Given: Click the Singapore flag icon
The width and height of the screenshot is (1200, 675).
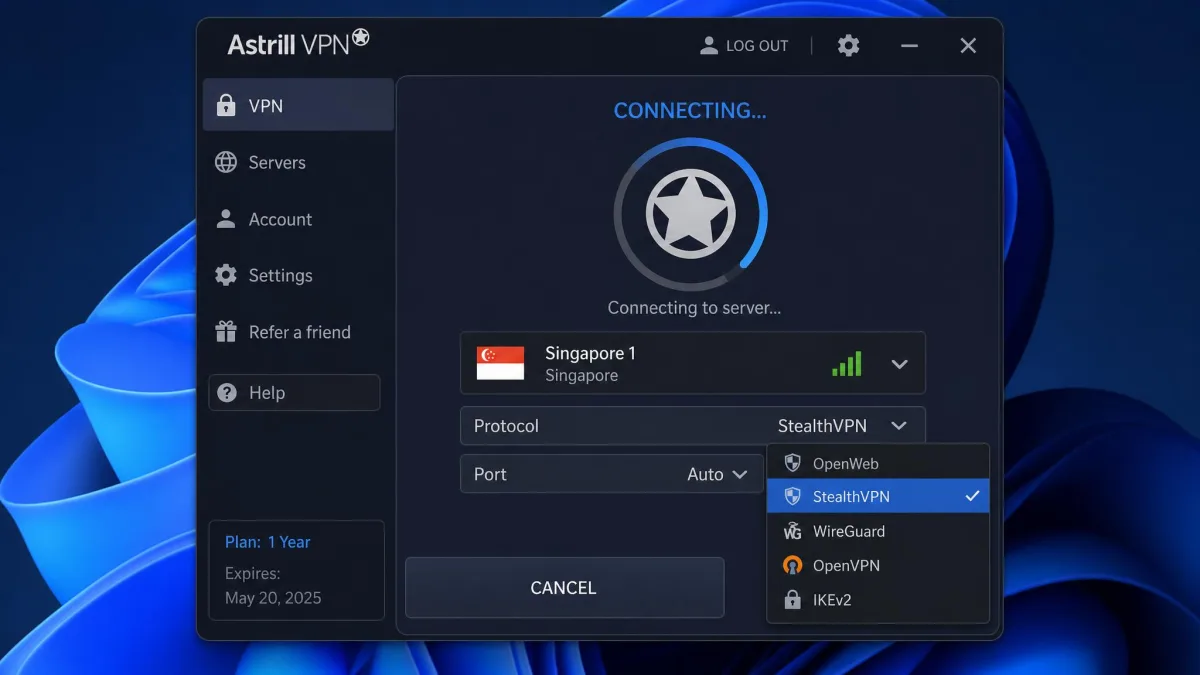Looking at the screenshot, I should [x=500, y=363].
